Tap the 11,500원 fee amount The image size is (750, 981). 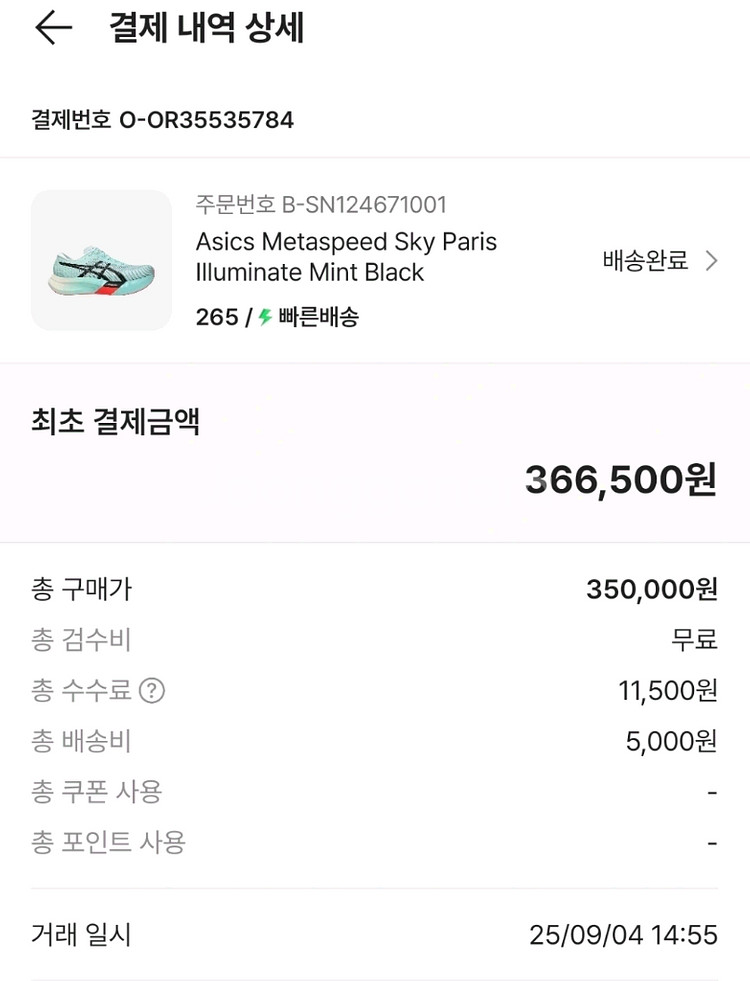point(668,690)
